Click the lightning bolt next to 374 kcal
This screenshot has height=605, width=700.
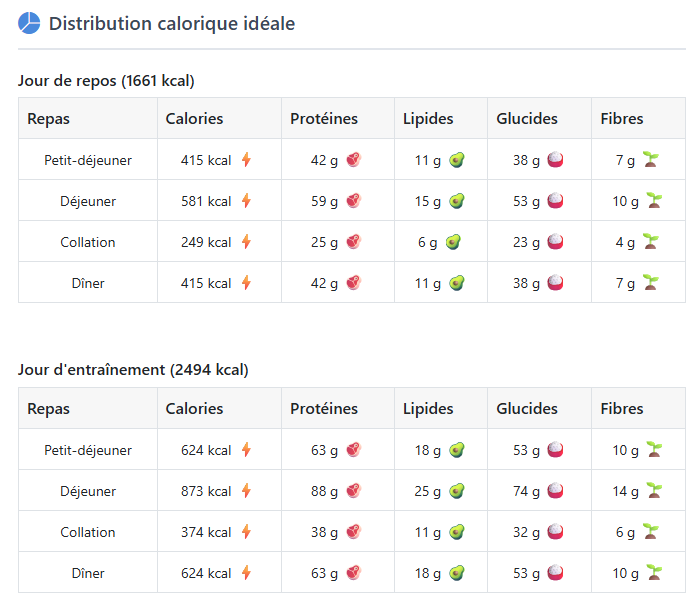pos(246,532)
